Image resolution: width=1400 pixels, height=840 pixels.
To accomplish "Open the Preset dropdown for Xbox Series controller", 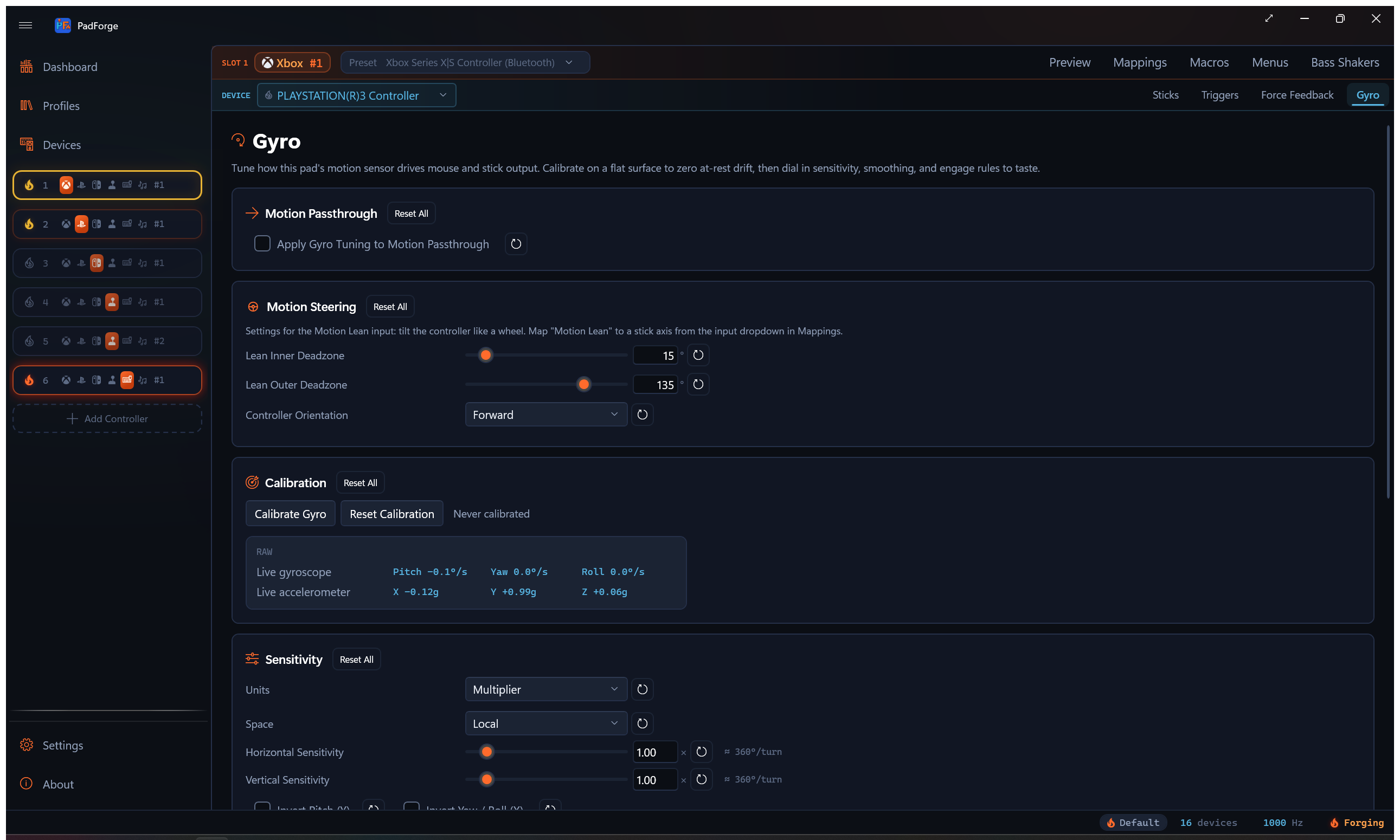I will point(465,62).
